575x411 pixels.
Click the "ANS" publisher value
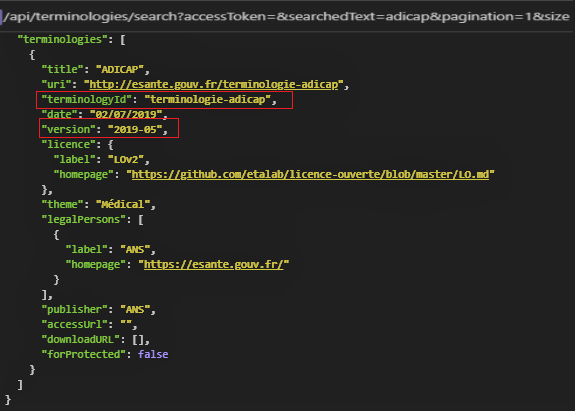click(x=135, y=310)
